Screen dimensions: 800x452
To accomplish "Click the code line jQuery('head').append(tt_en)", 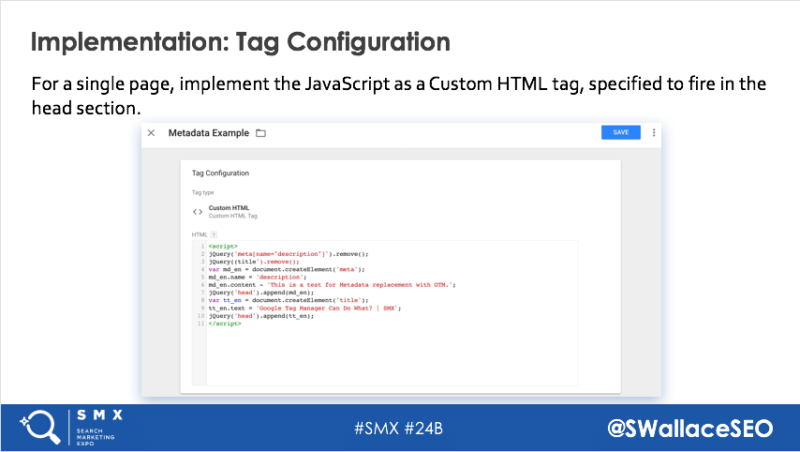I will tap(261, 316).
